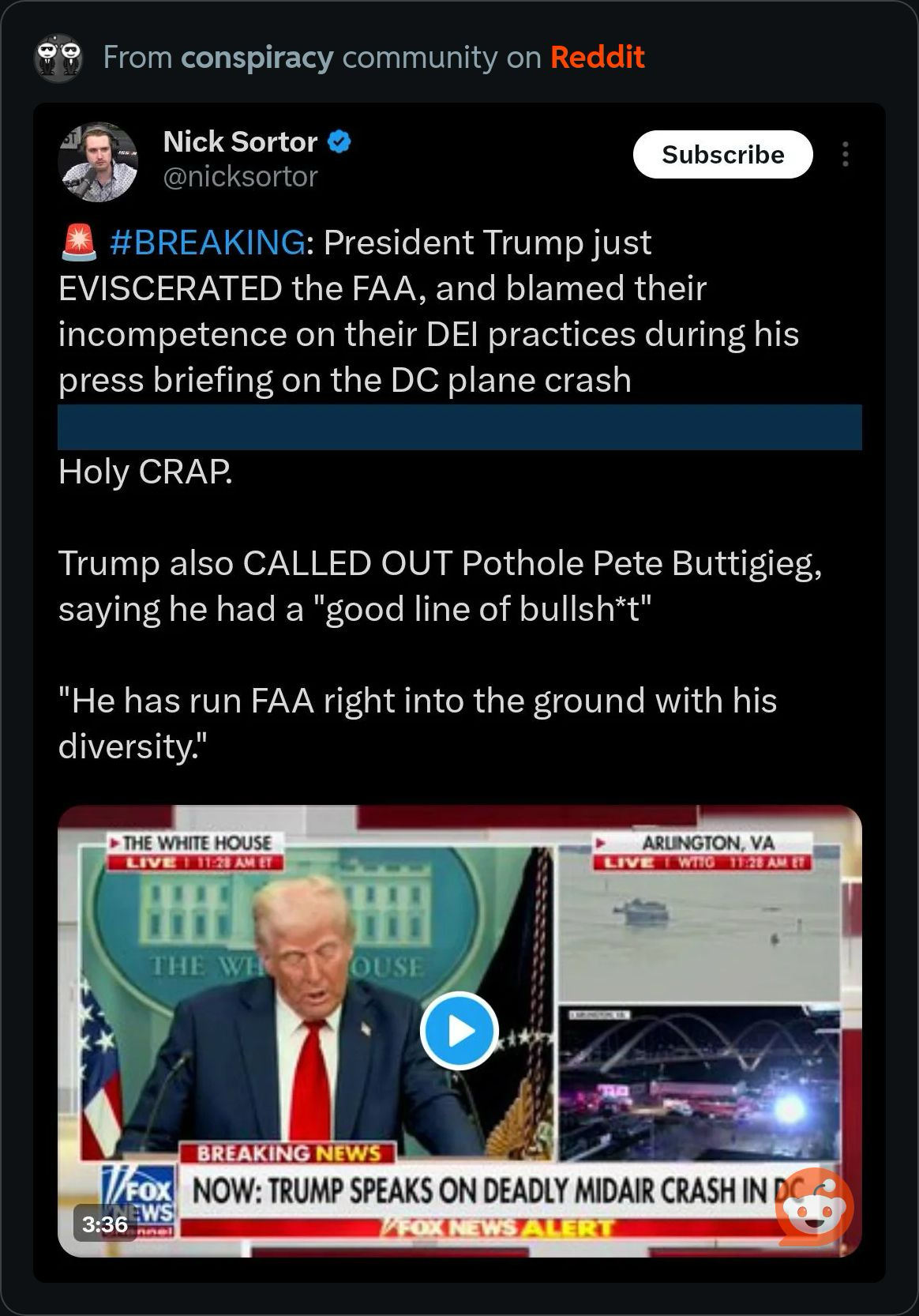
Task: Click the "Holy CRAP." tweet text
Action: [145, 472]
